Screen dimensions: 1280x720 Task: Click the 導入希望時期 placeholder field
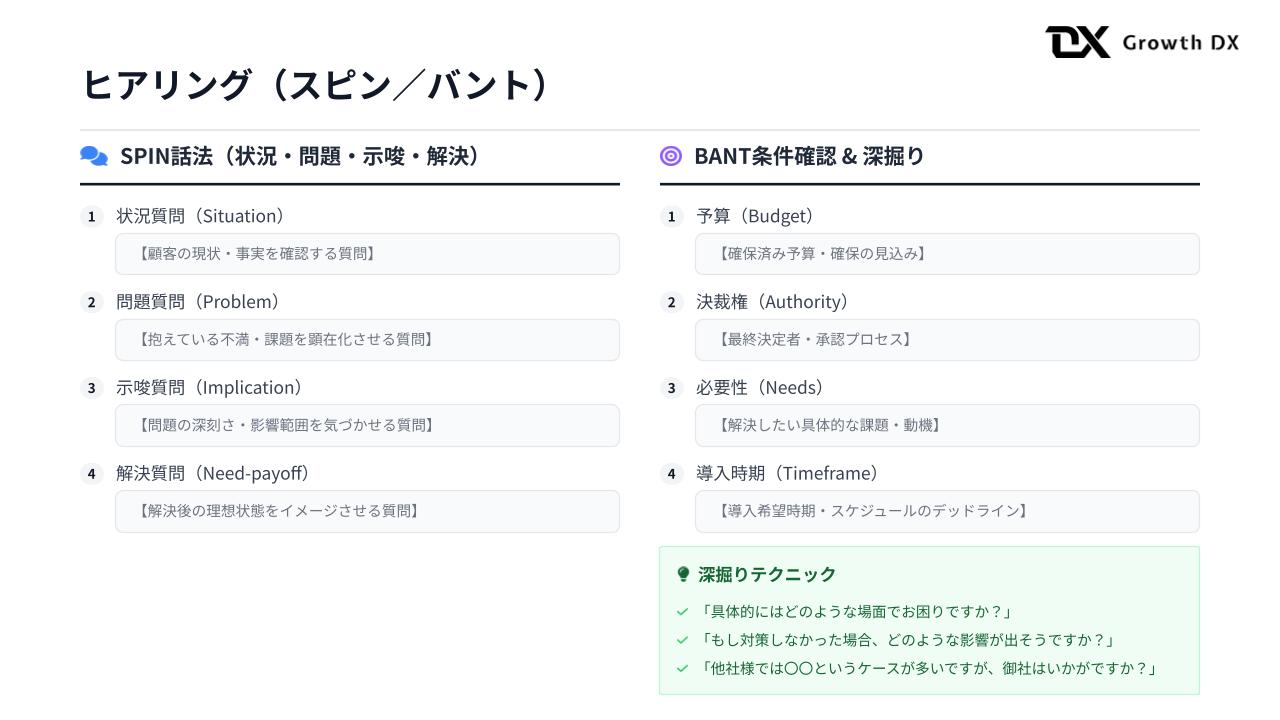pyautogui.click(x=947, y=511)
